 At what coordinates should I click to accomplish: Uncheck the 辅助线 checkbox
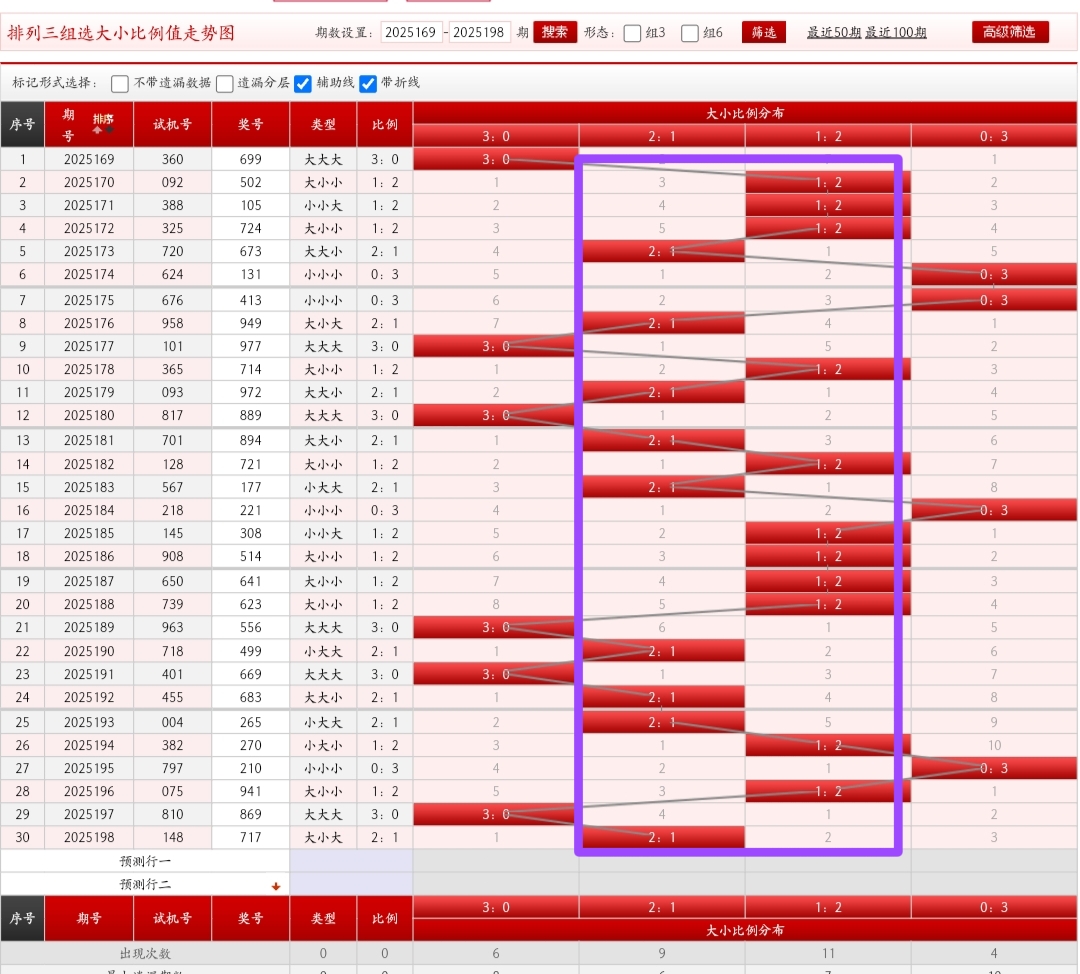pos(303,83)
